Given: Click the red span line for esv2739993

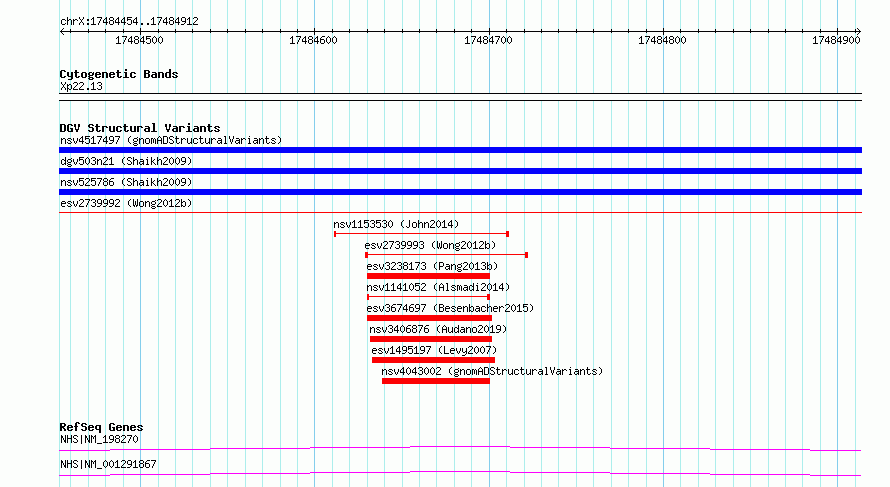Looking at the screenshot, I should pos(447,255).
